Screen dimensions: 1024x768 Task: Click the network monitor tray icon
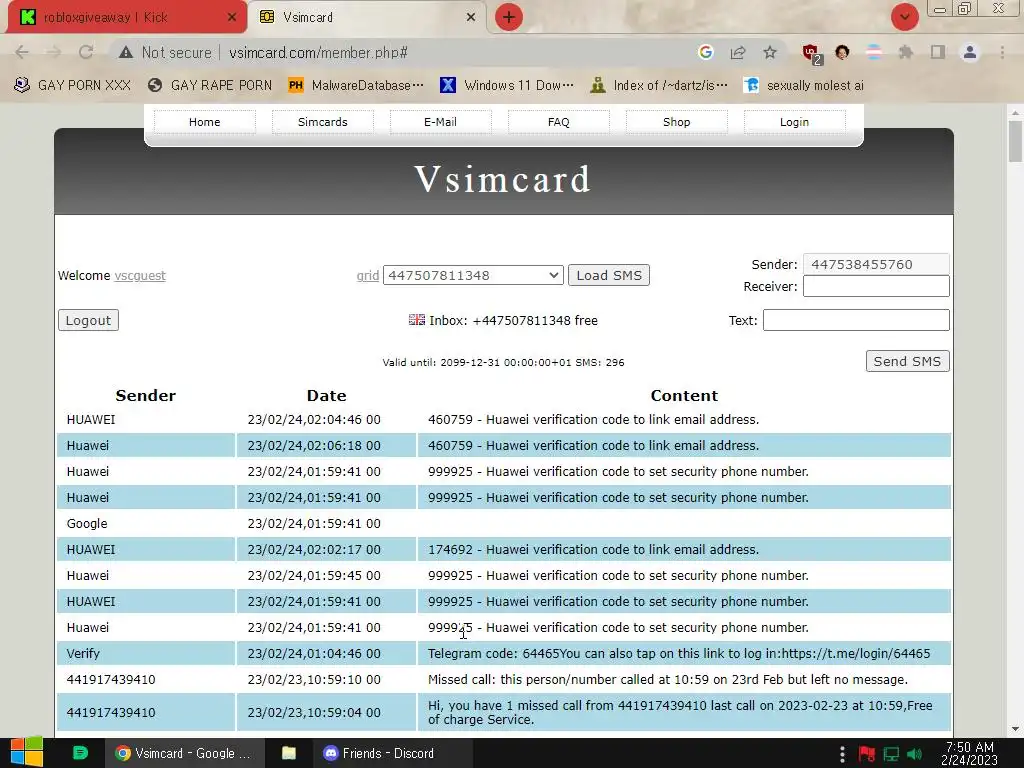click(x=891, y=754)
